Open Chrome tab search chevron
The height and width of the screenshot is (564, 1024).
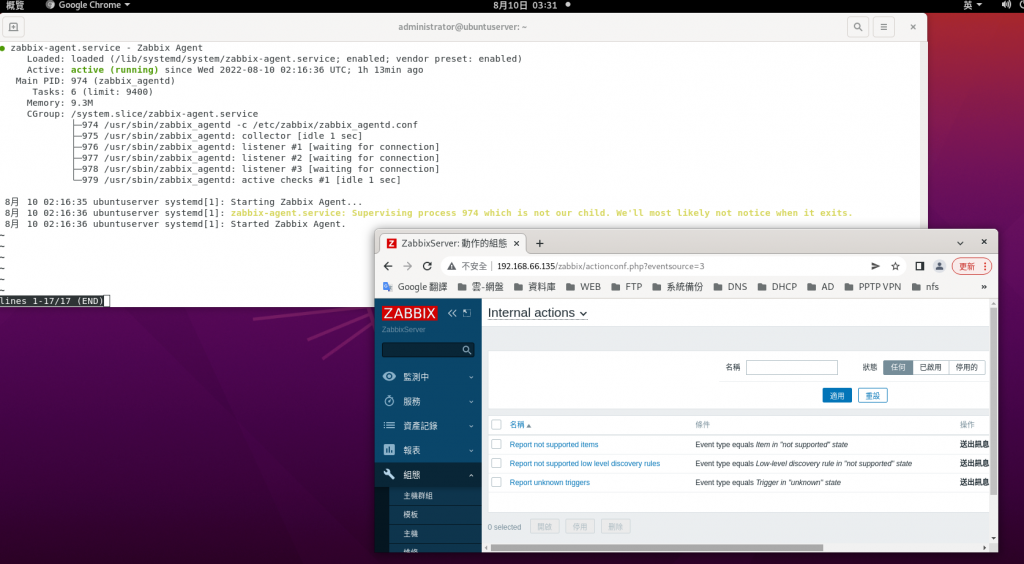960,243
